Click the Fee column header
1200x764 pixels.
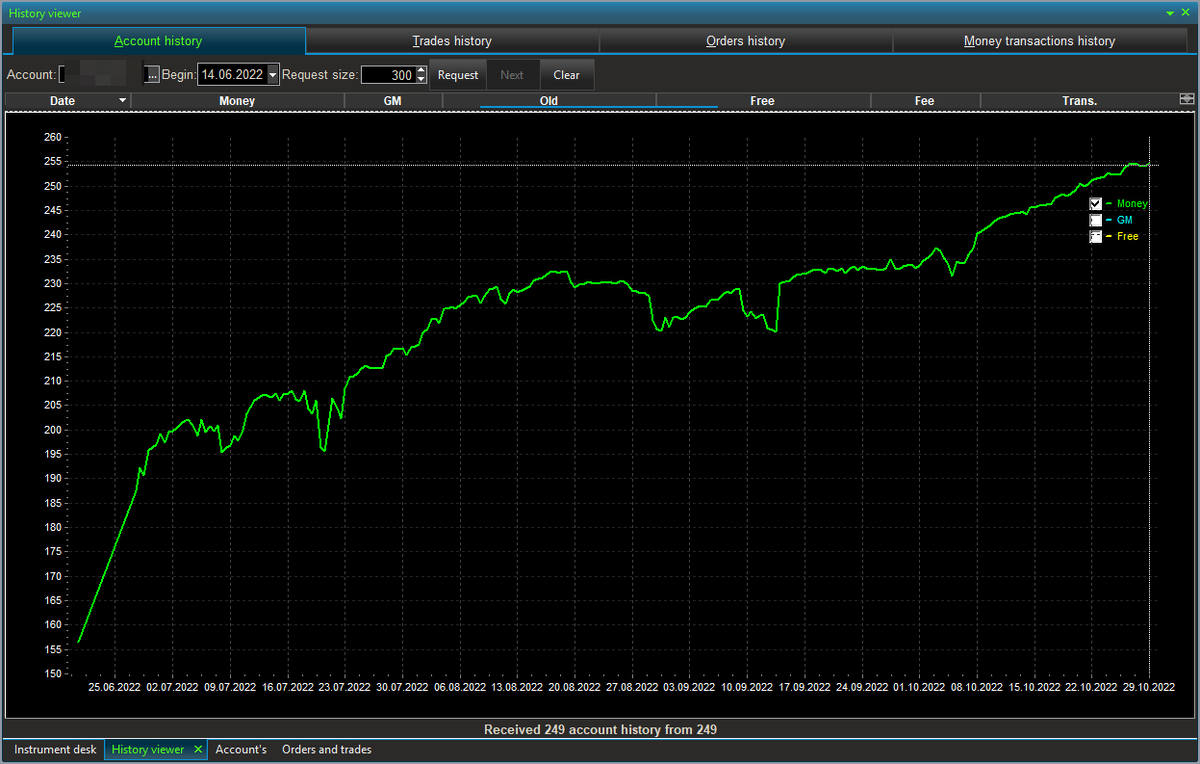tap(925, 100)
